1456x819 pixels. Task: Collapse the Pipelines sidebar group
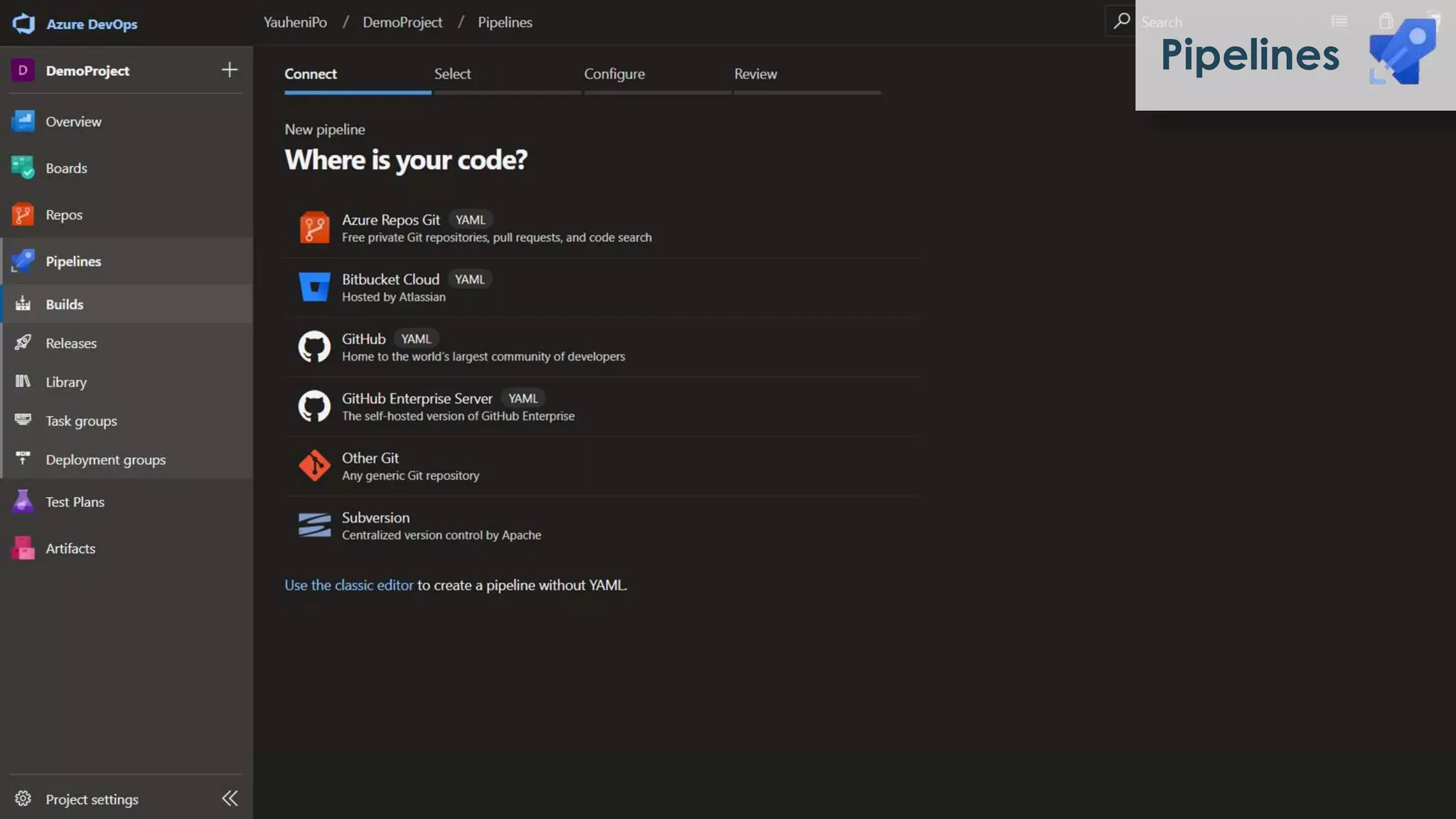click(x=73, y=262)
